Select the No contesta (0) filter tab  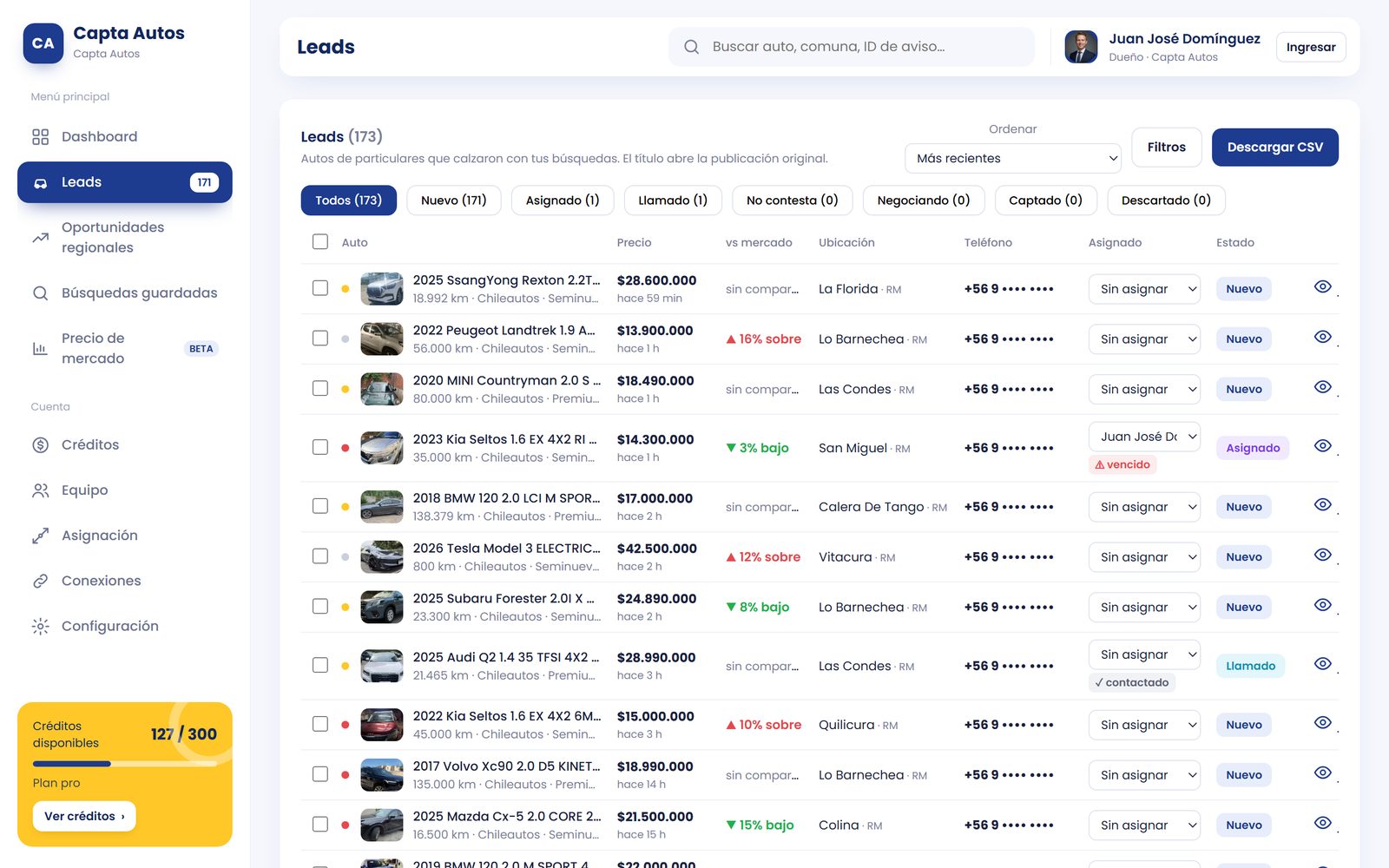793,201
